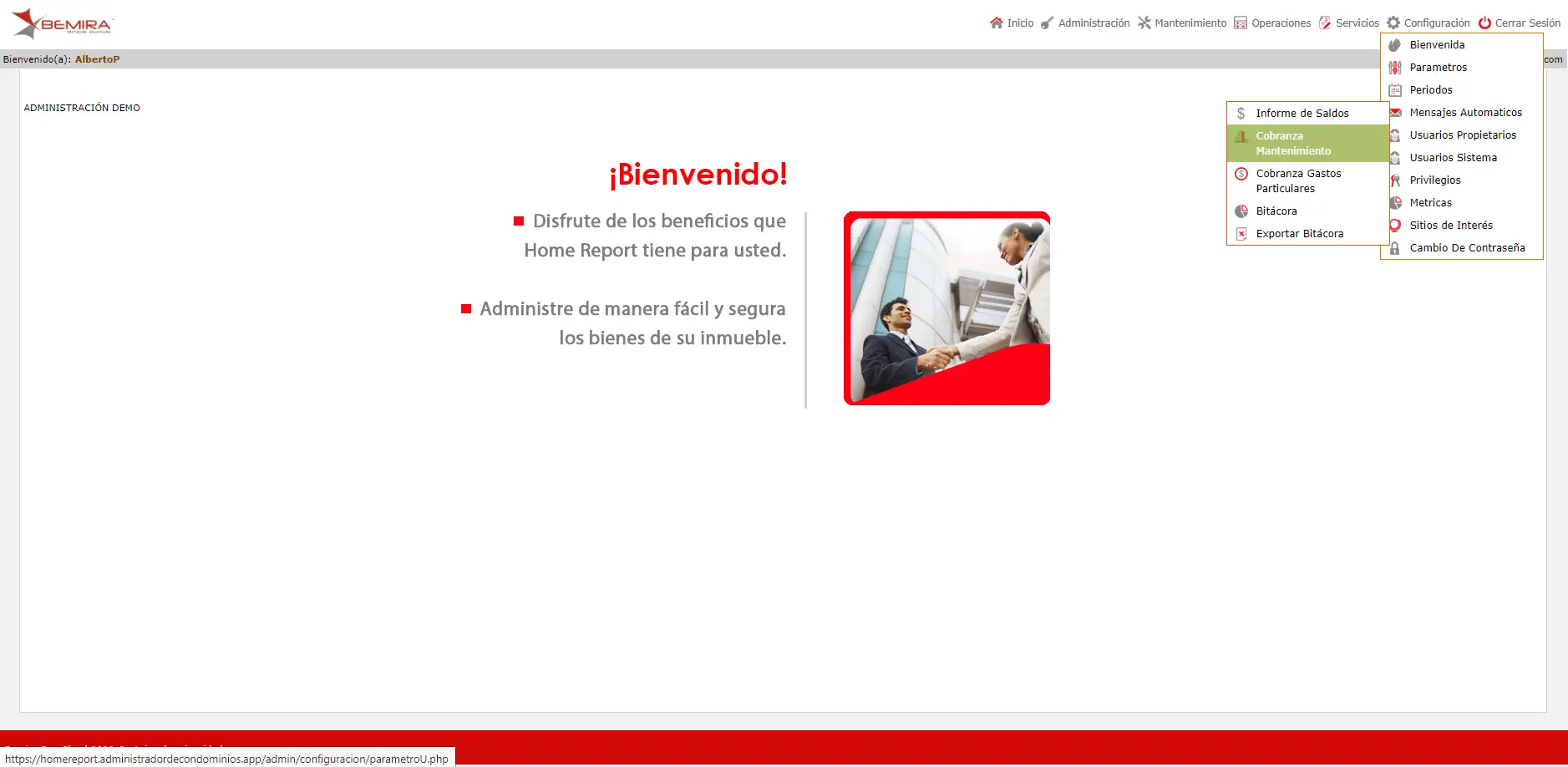Click the Parametros sliders icon
Viewport: 1568px width, 767px height.
(x=1395, y=68)
